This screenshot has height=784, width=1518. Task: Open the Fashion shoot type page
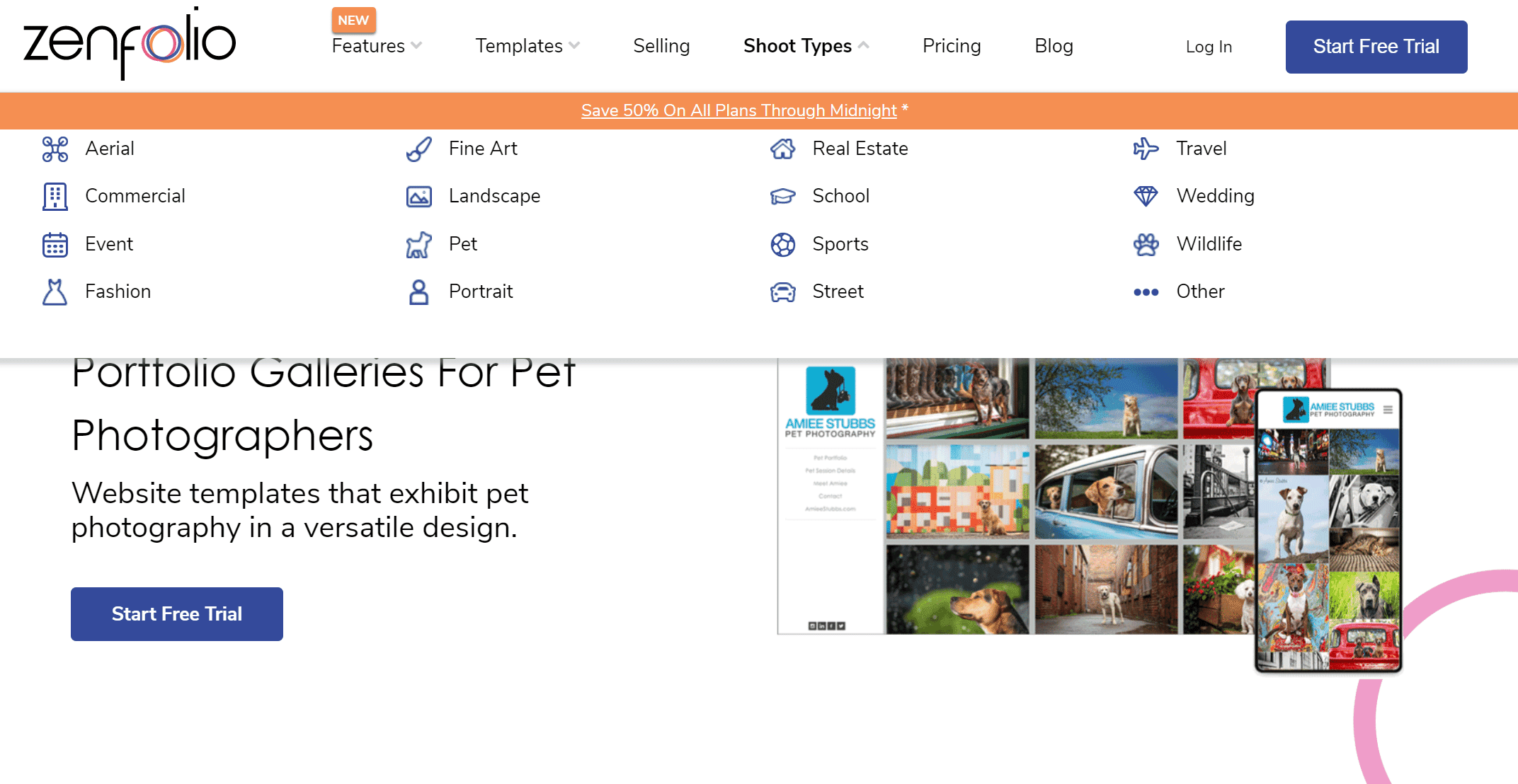(x=118, y=292)
